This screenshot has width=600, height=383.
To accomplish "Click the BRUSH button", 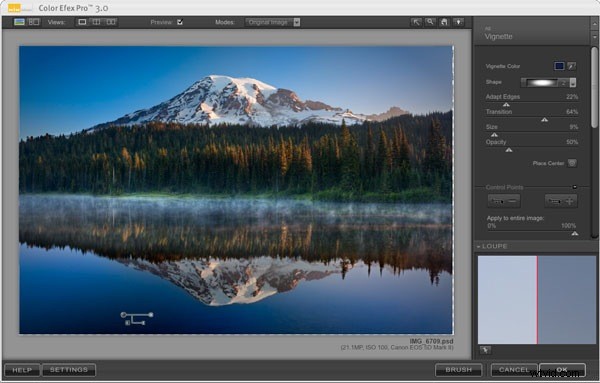I will (x=458, y=370).
